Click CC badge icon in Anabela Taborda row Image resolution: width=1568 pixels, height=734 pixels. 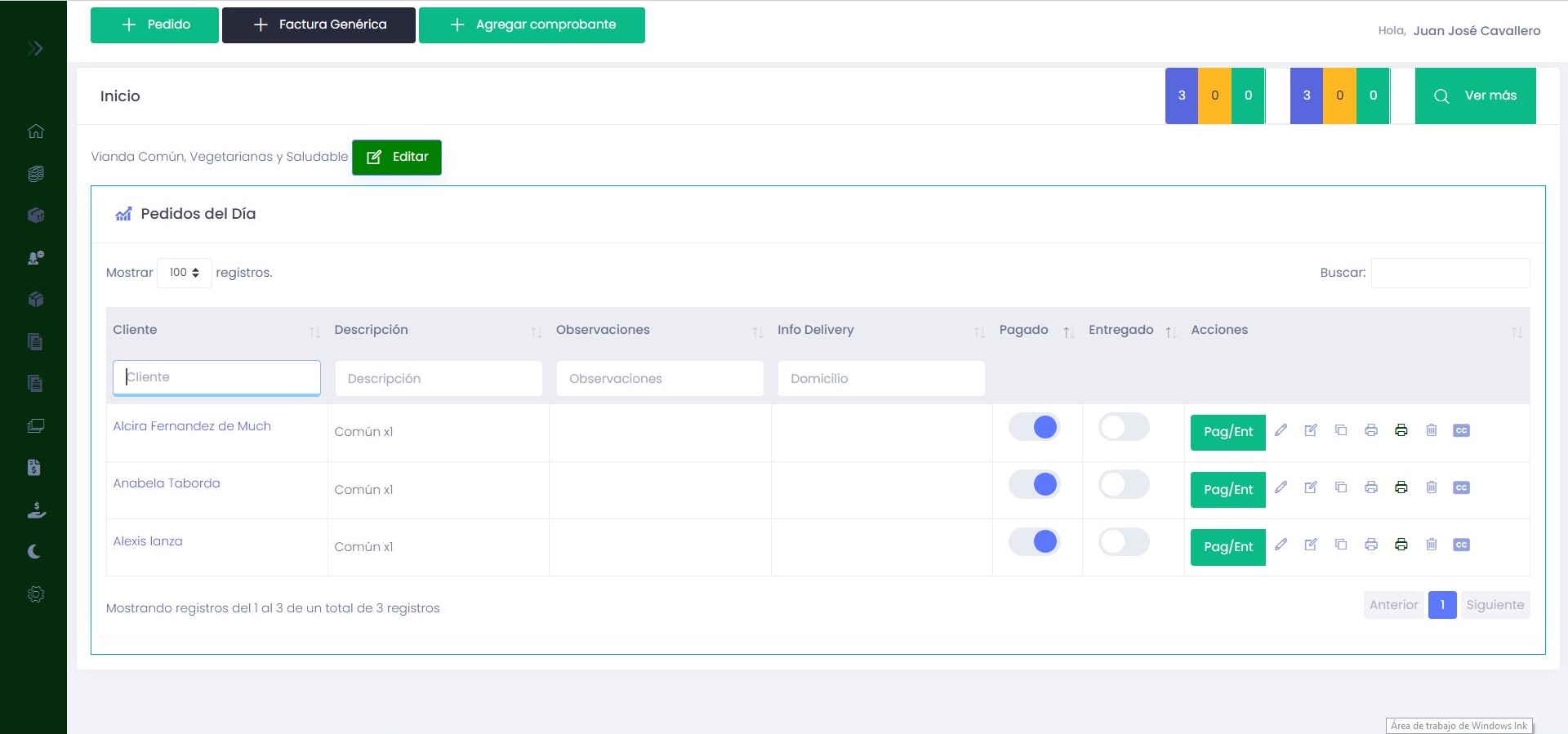[x=1462, y=487]
